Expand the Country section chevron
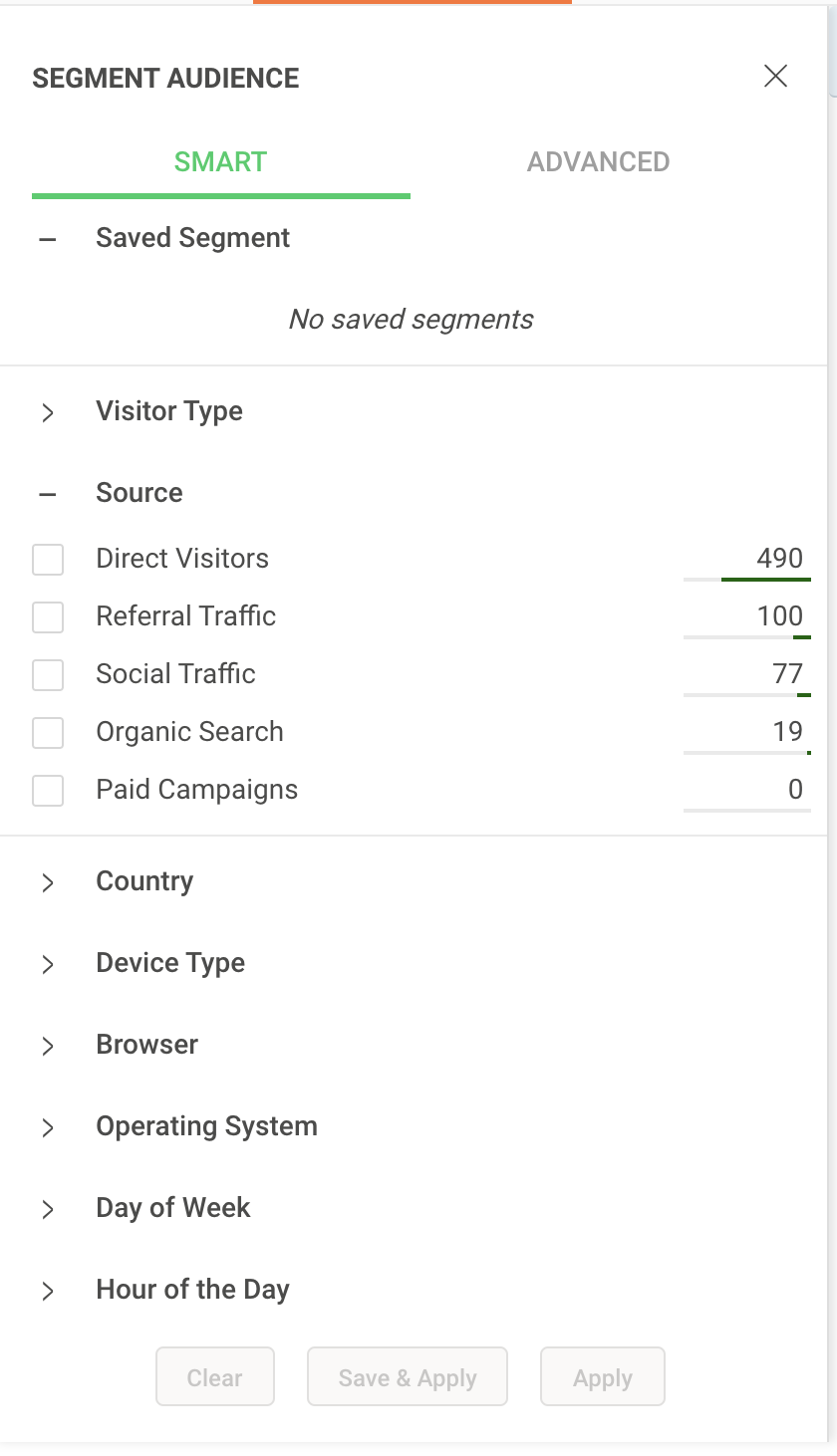This screenshot has height=1456, width=837. point(48,882)
